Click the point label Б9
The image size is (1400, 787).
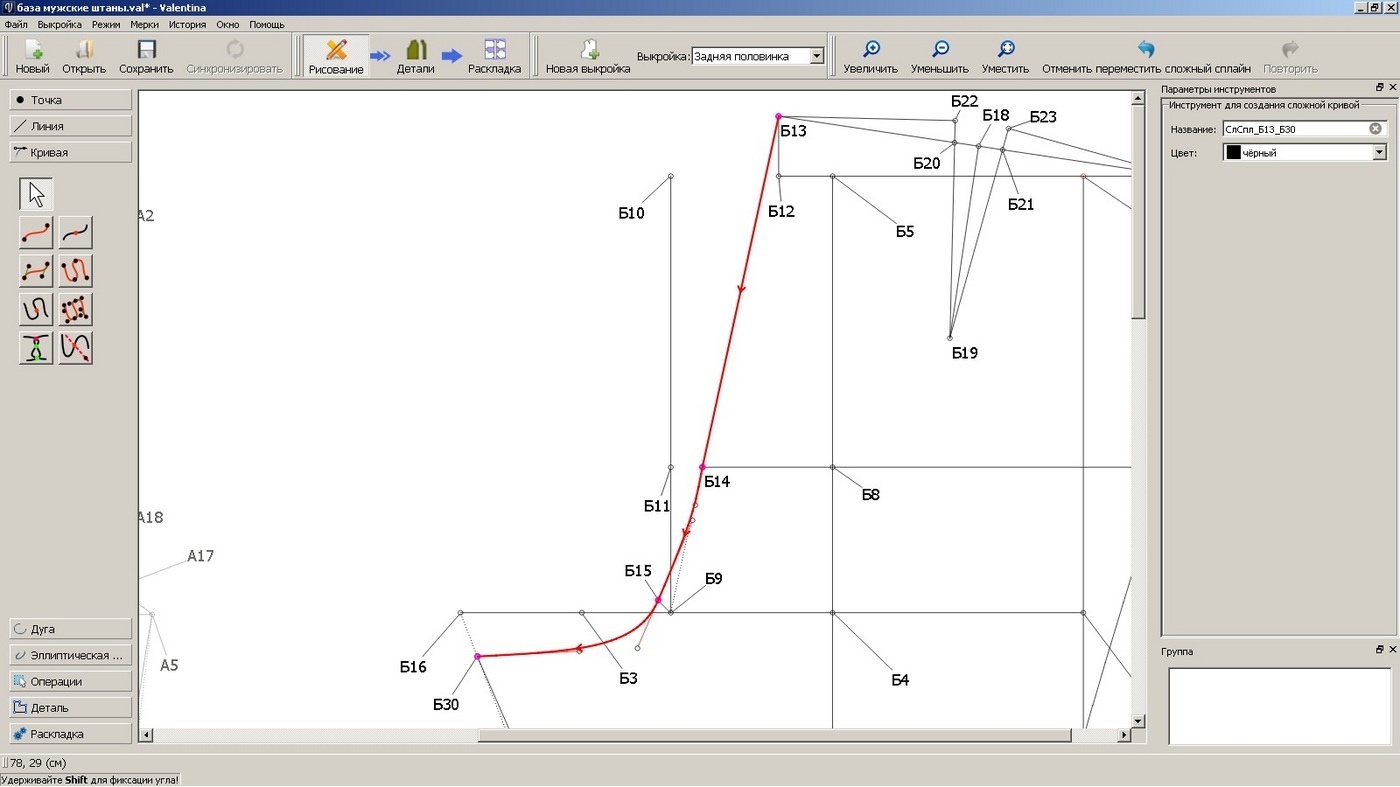click(713, 579)
